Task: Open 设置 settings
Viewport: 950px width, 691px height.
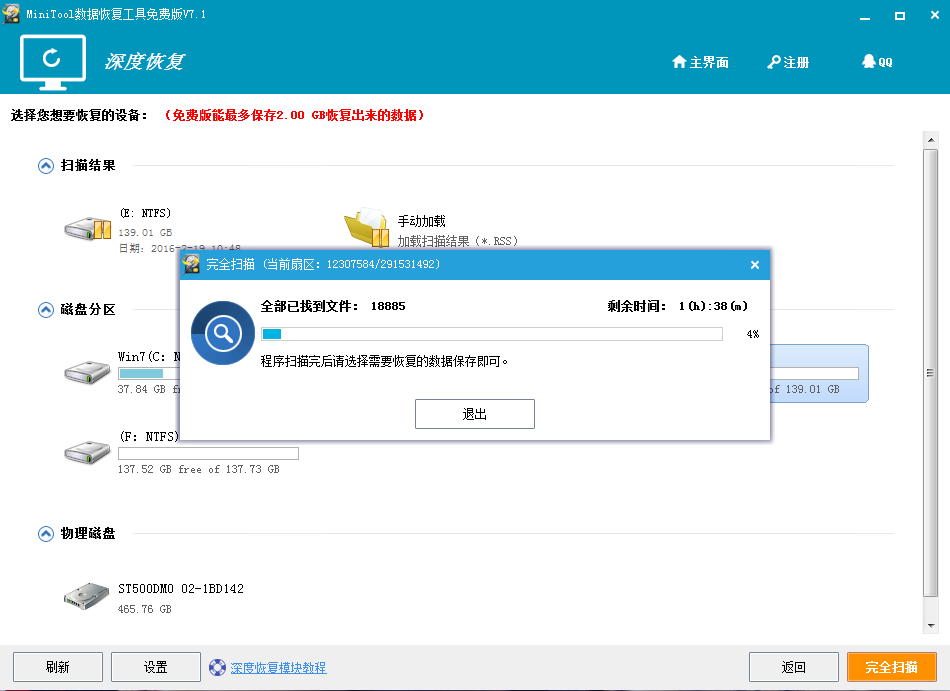Action: tap(156, 667)
